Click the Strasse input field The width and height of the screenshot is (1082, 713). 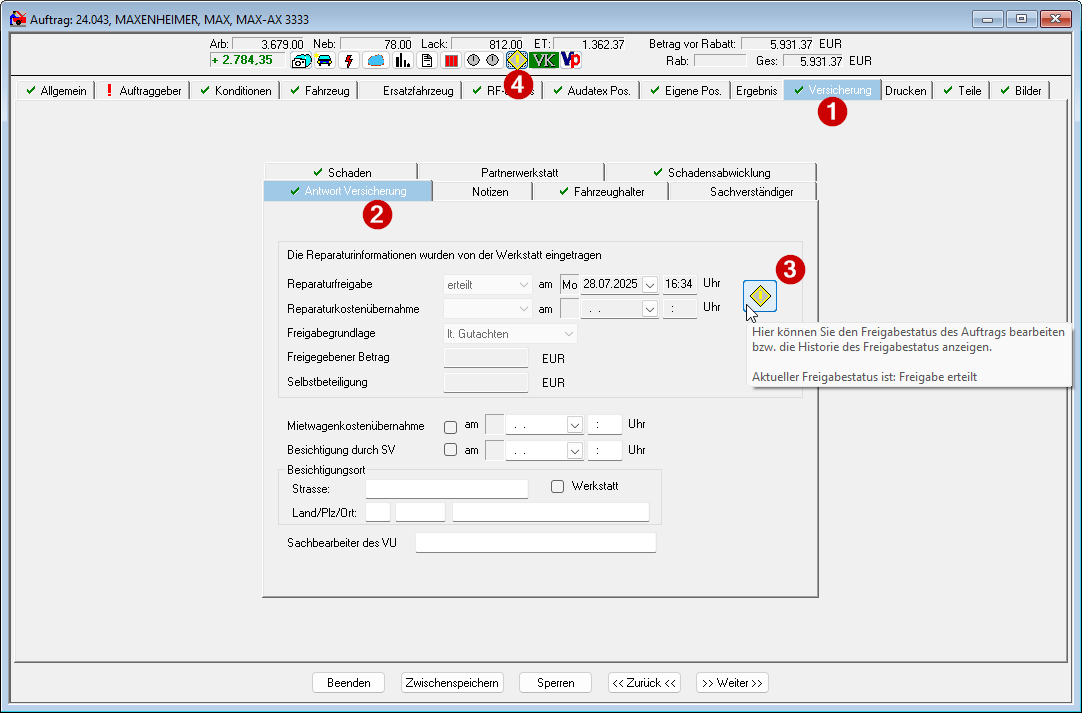pyautogui.click(x=446, y=489)
